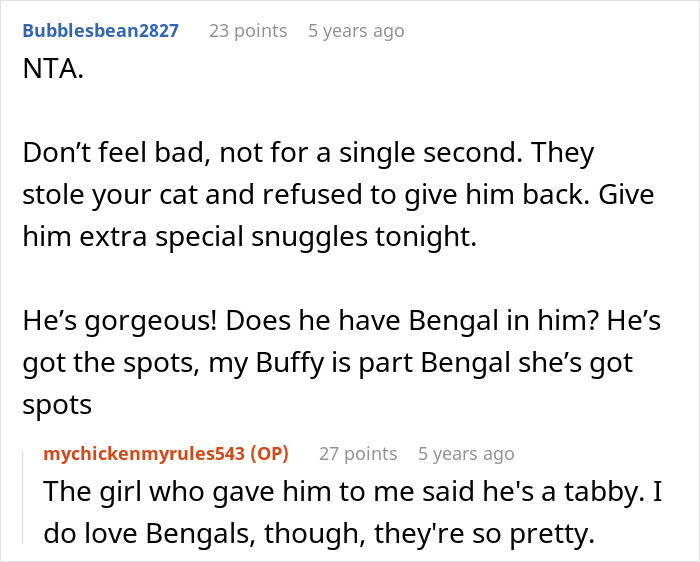The image size is (700, 562).
Task: Click the 27 points score label
Action: tap(357, 454)
